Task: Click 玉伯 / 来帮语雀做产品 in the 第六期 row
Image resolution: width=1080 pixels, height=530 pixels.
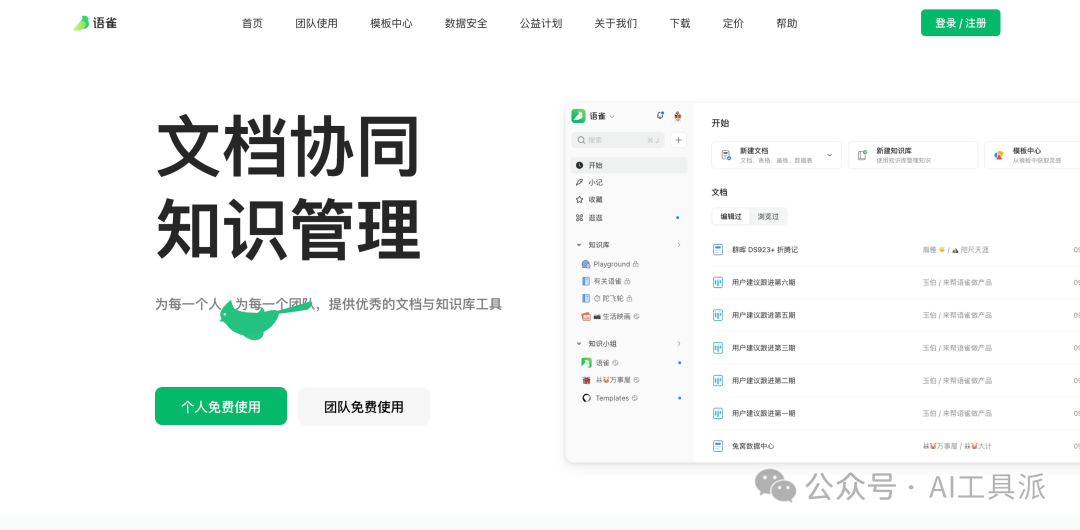Action: [x=957, y=283]
